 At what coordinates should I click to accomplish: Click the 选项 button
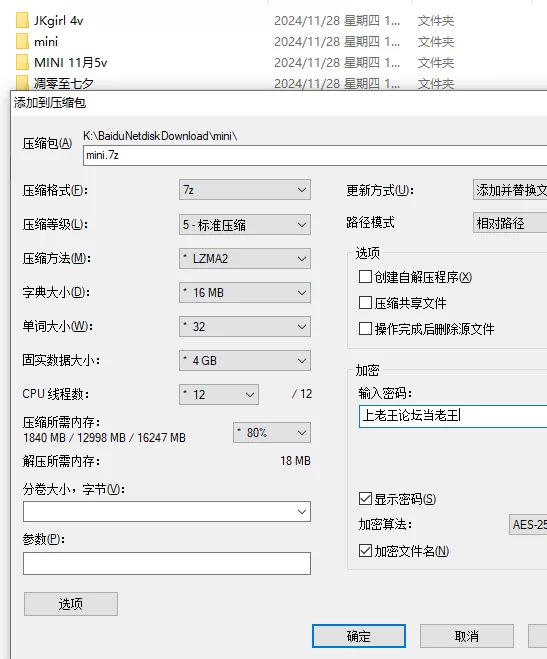tap(71, 604)
